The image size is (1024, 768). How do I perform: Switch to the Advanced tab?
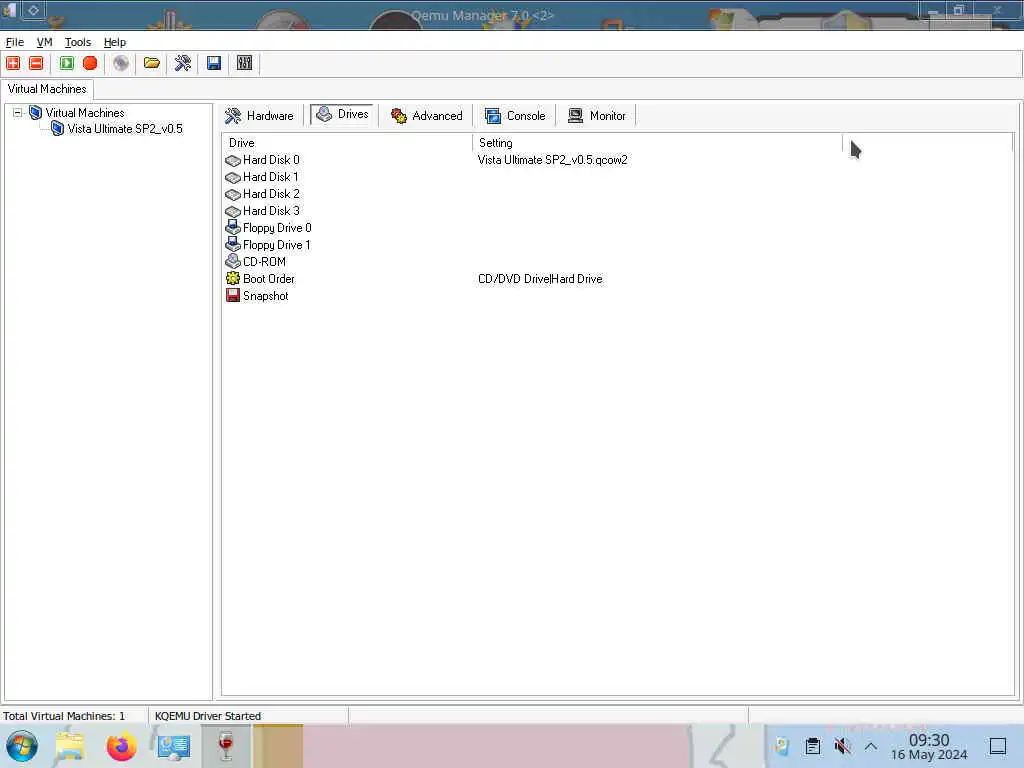pyautogui.click(x=426, y=116)
